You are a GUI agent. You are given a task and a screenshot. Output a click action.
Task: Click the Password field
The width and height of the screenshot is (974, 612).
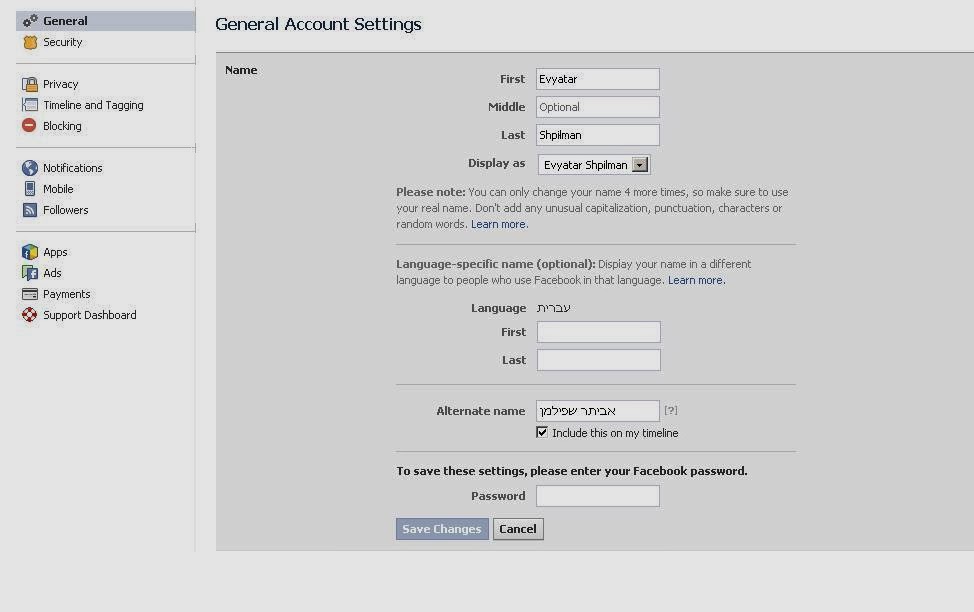[x=598, y=496]
